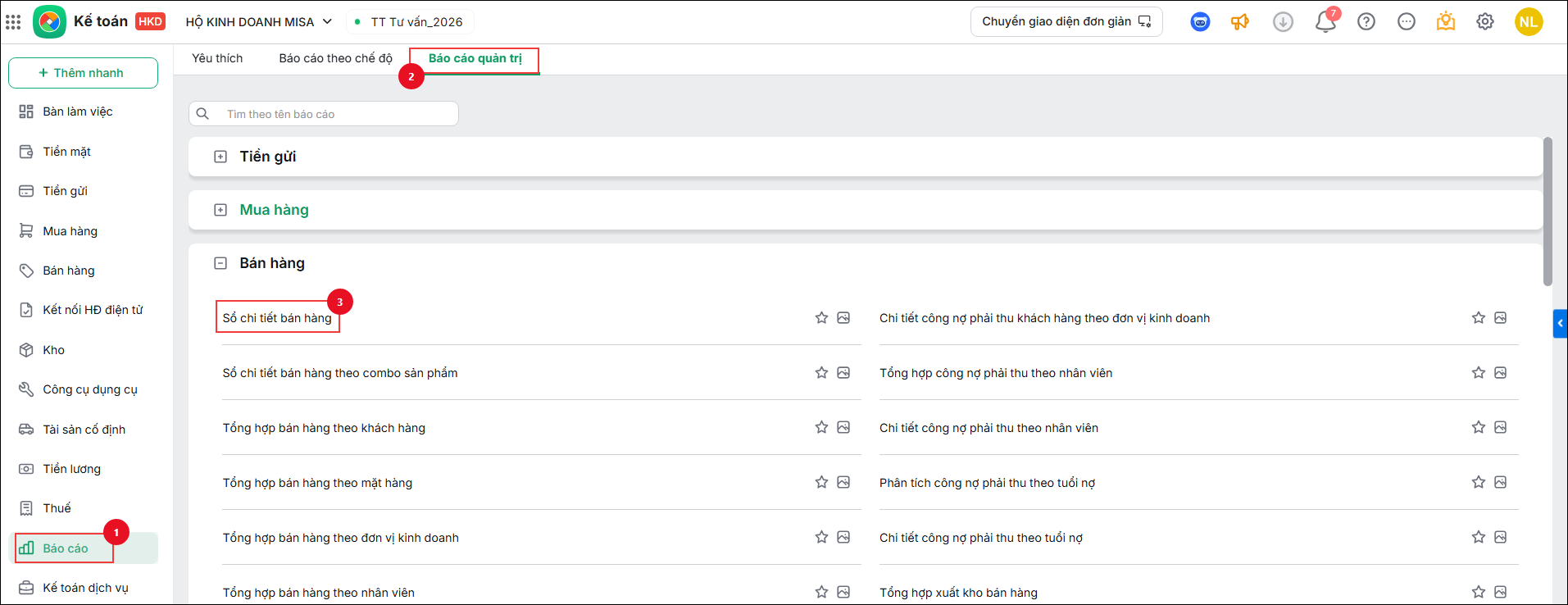Collapse the Bán hàng report group

click(220, 263)
